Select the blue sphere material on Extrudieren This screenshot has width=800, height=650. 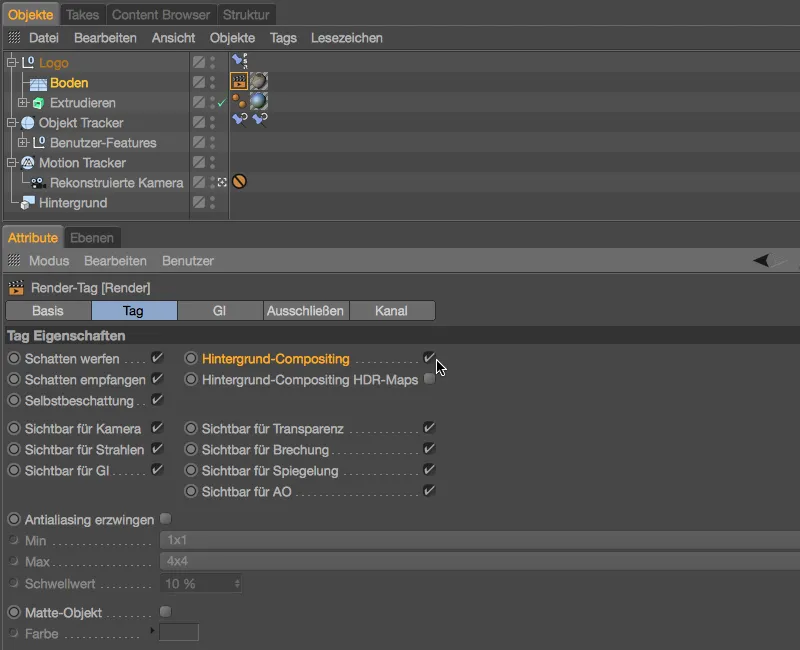click(x=258, y=101)
